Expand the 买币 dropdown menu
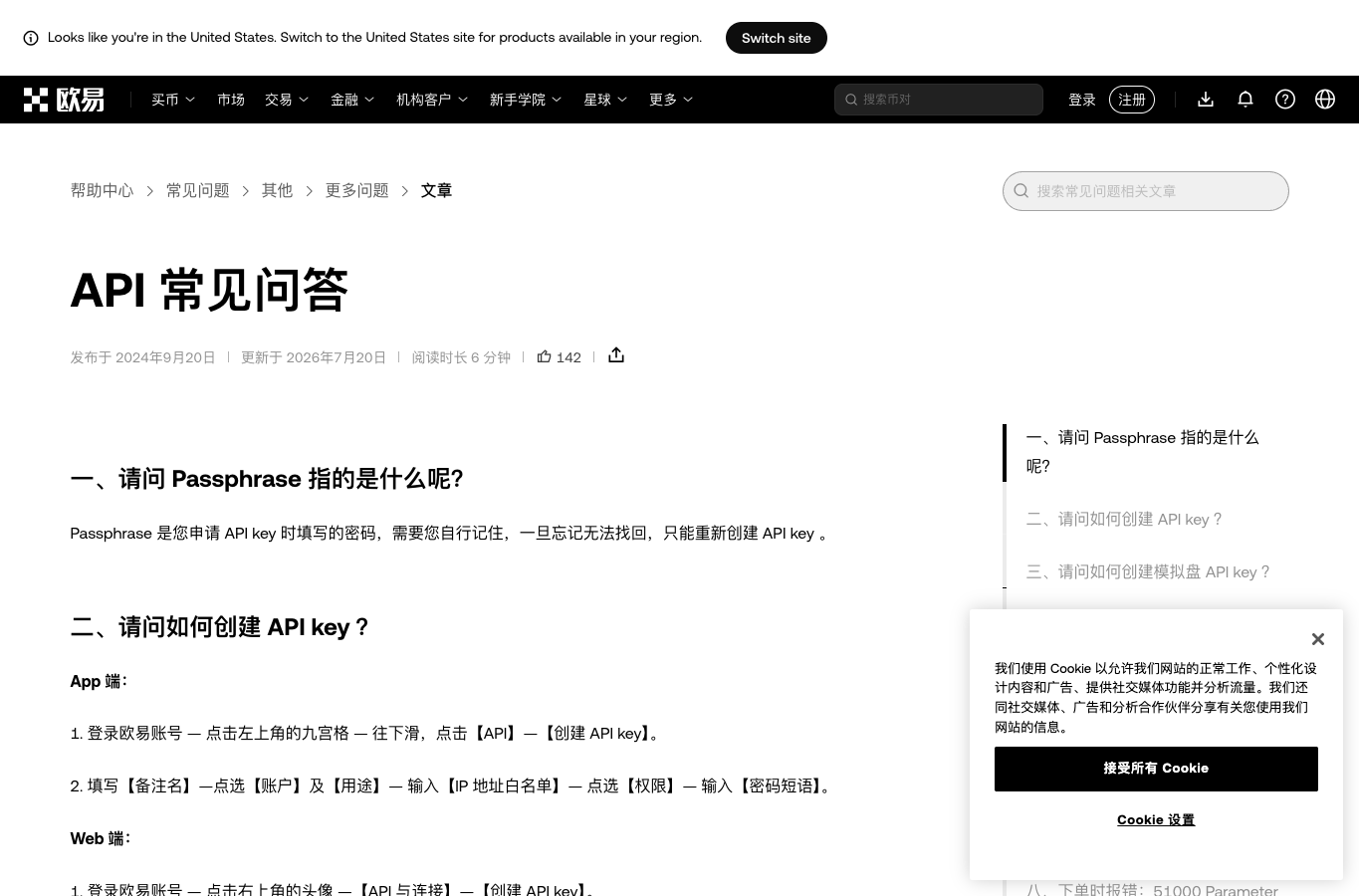Image resolution: width=1359 pixels, height=896 pixels. (x=173, y=100)
